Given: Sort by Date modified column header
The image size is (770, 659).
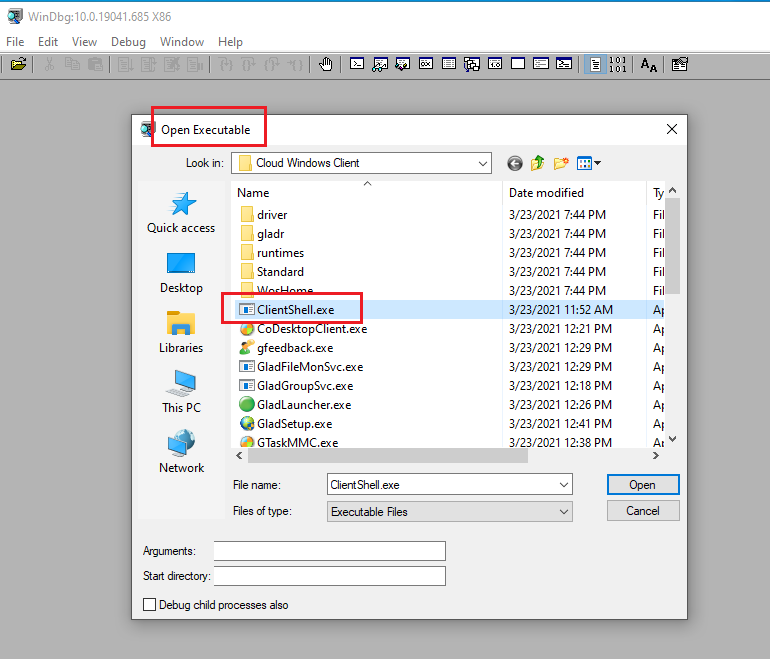Looking at the screenshot, I should tap(574, 192).
